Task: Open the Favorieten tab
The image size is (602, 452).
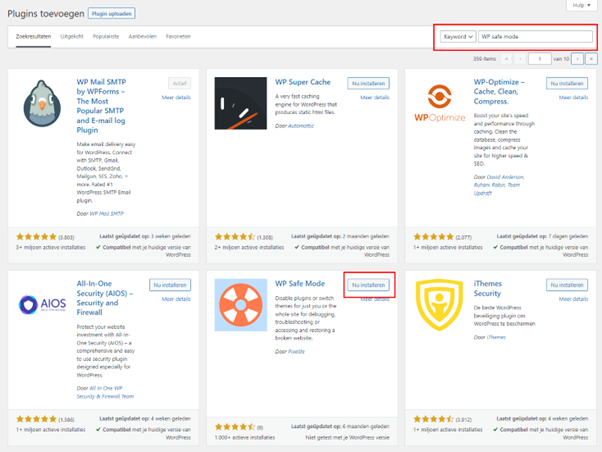Action: click(178, 36)
